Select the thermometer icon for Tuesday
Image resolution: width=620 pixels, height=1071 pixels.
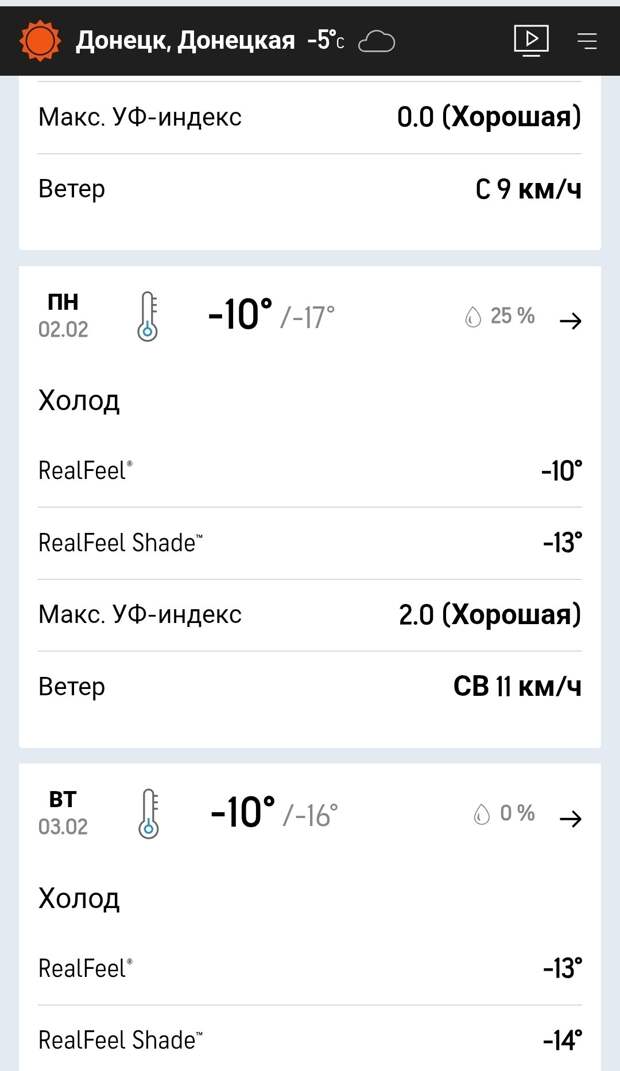click(x=148, y=812)
